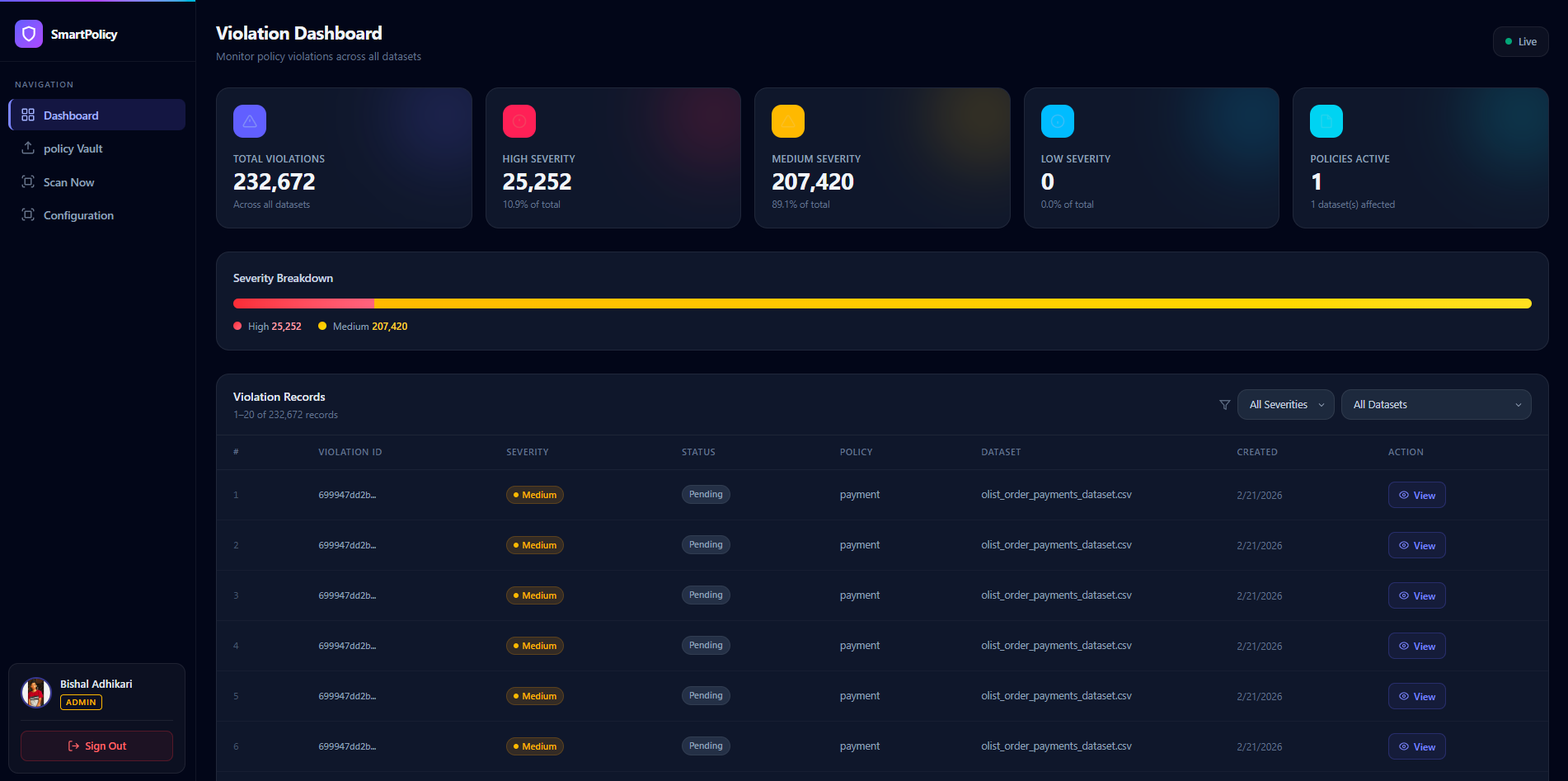Go to policy Vault in the sidebar
The height and width of the screenshot is (781, 1568).
[73, 148]
